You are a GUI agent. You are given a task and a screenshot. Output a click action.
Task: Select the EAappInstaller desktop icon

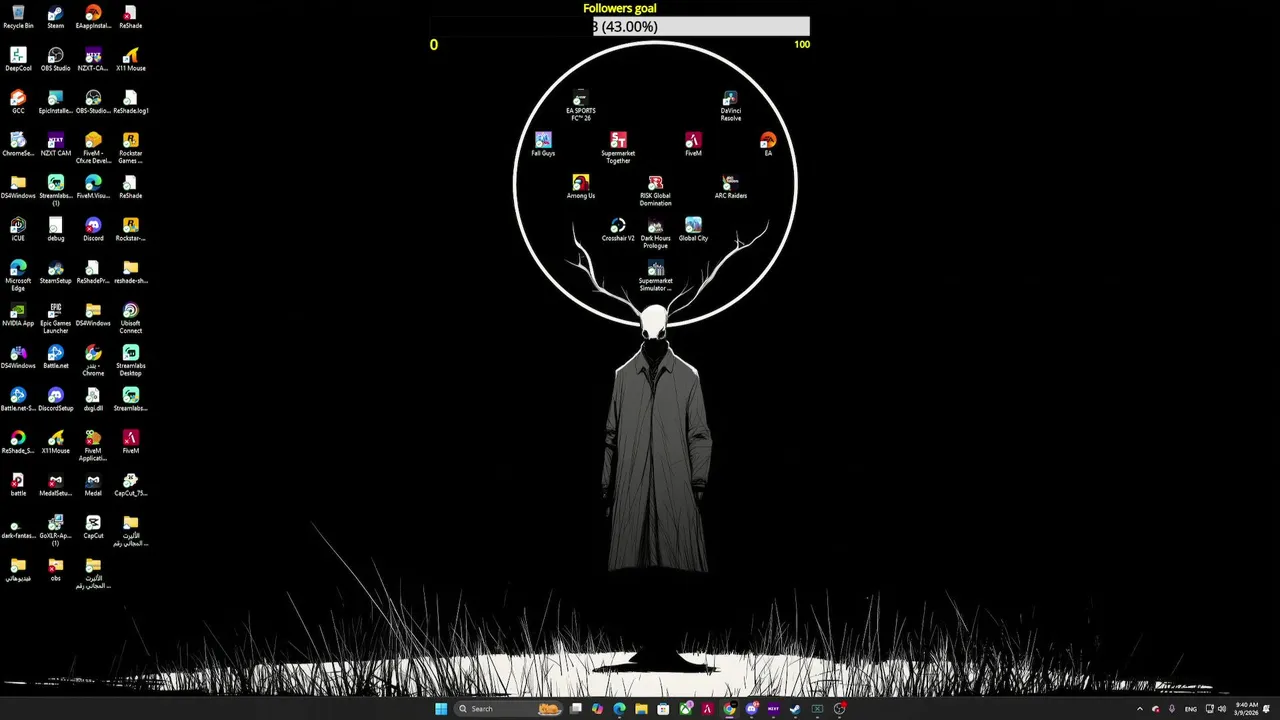[93, 17]
